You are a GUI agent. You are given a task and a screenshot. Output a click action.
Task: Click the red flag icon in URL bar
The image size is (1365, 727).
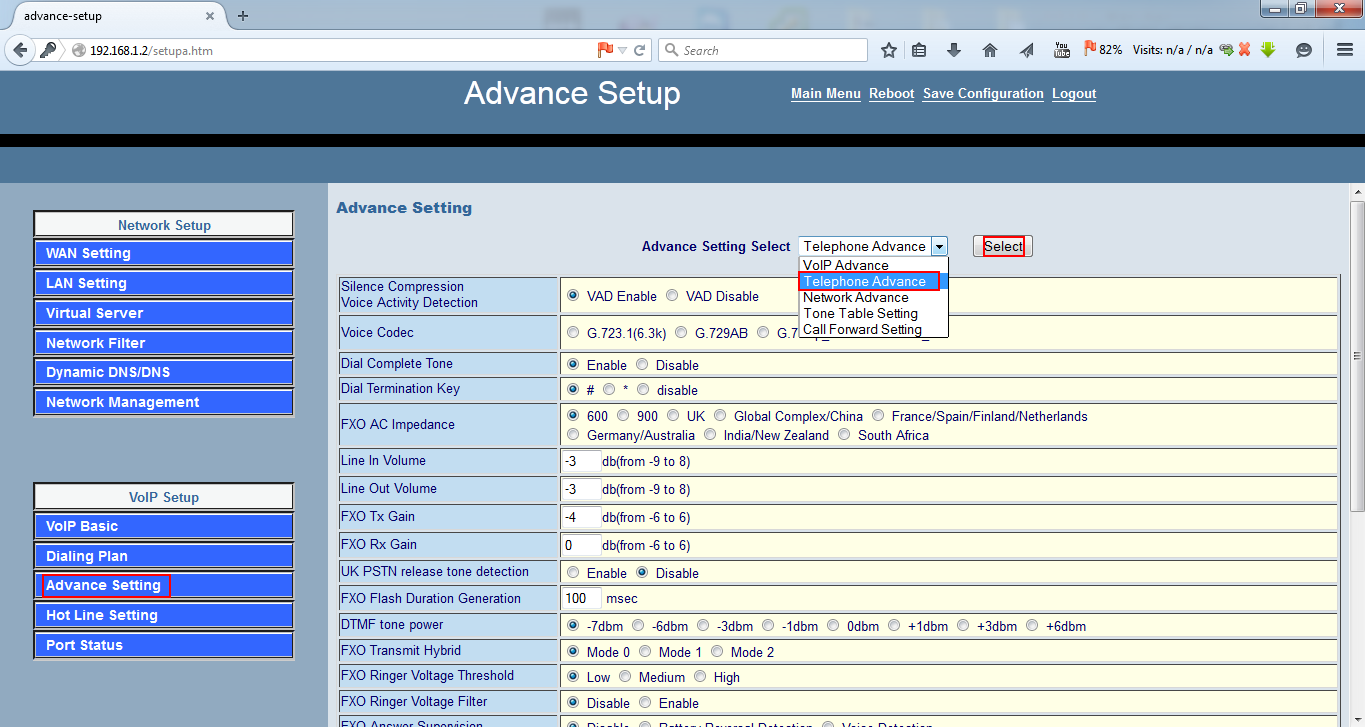pyautogui.click(x=605, y=50)
